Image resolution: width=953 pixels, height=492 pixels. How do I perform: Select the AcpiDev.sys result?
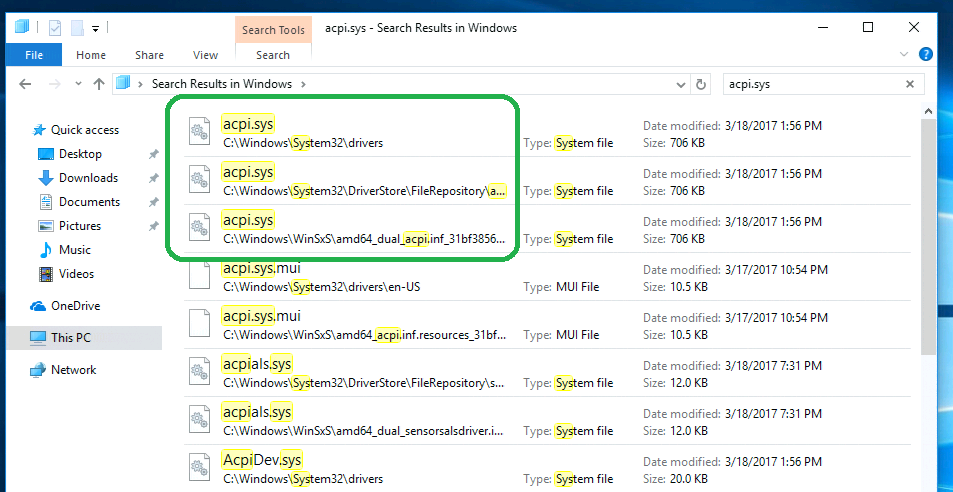(547, 469)
